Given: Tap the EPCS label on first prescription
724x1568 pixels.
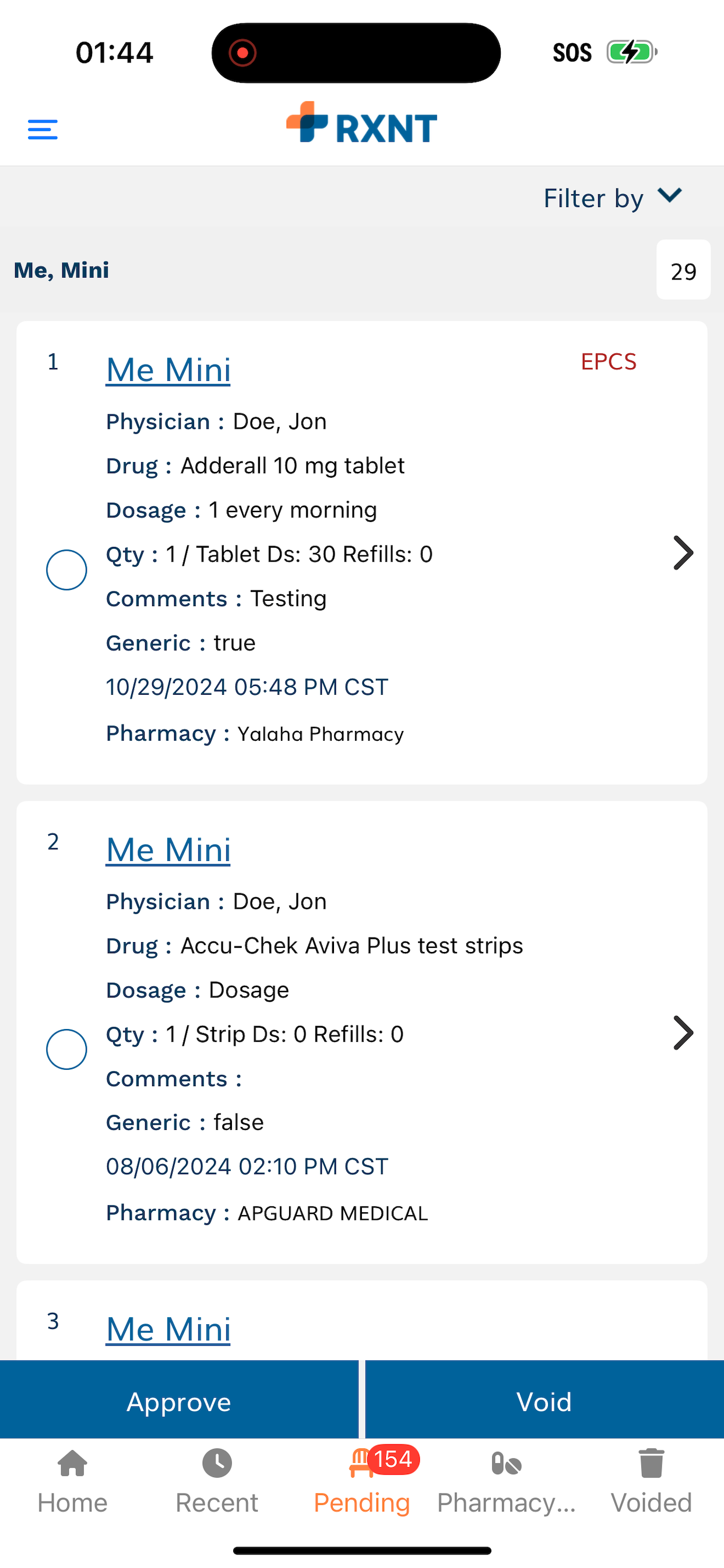Looking at the screenshot, I should pos(609,362).
